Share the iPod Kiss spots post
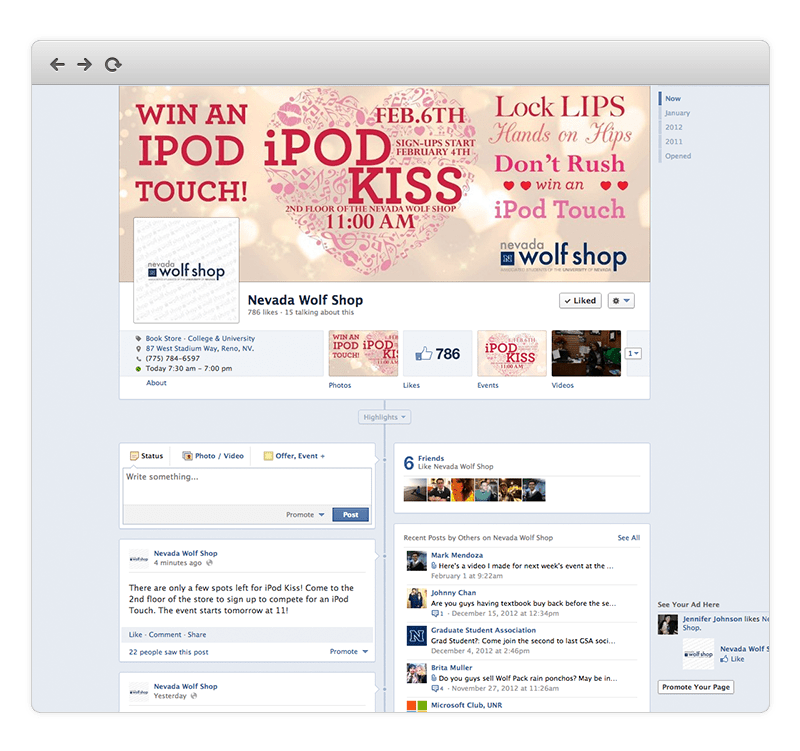The height and width of the screenshot is (751, 800). tap(197, 635)
